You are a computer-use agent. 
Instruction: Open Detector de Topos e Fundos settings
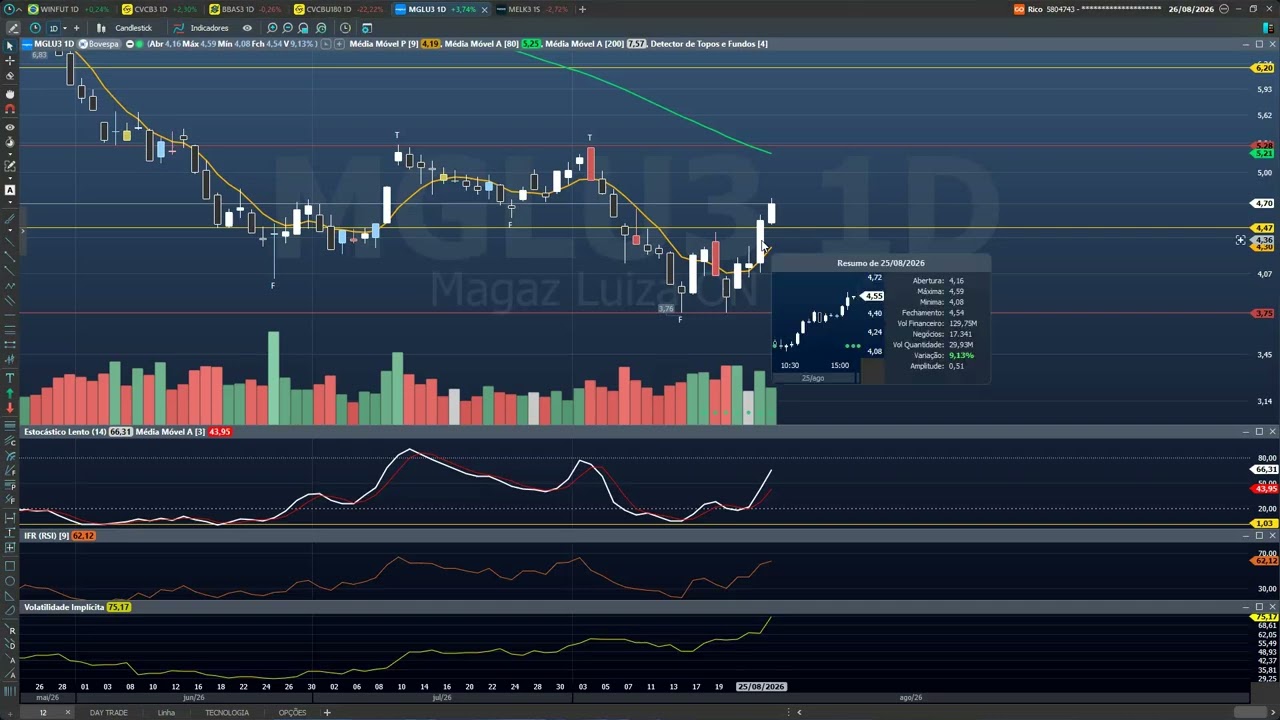coord(709,44)
